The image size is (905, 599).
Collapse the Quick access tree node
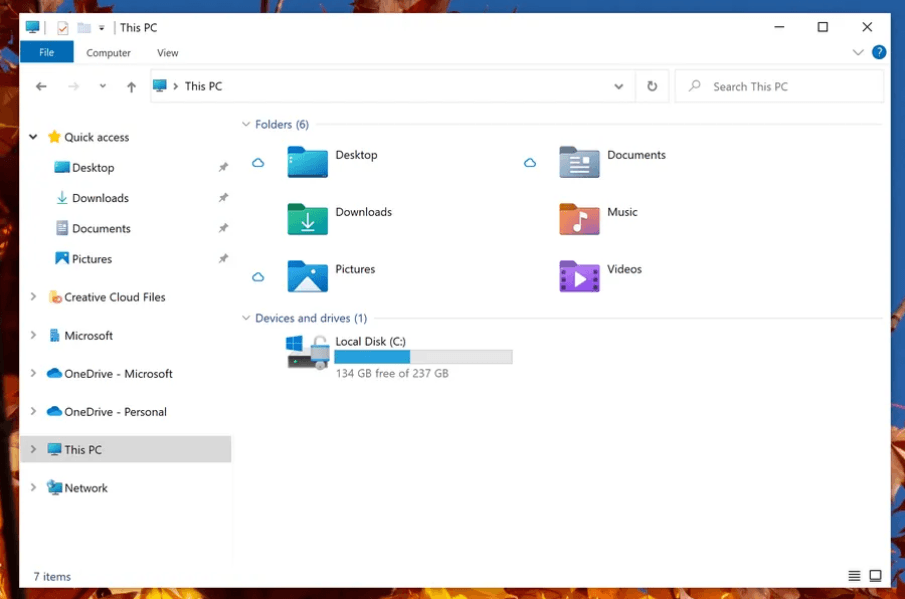[33, 137]
